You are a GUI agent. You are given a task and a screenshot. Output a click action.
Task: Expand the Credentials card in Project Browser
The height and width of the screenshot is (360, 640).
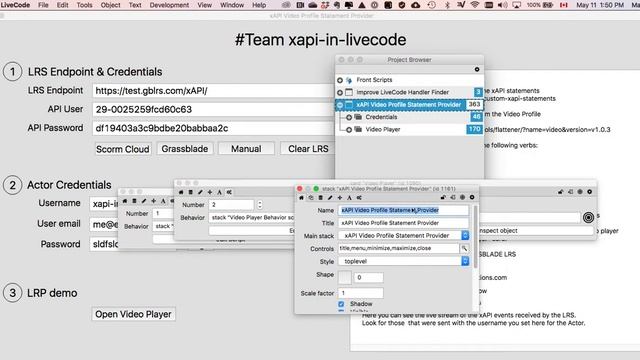click(x=349, y=118)
